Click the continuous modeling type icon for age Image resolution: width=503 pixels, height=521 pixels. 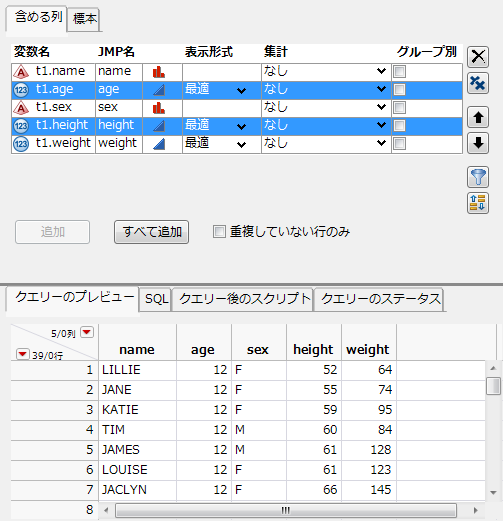[x=159, y=90]
